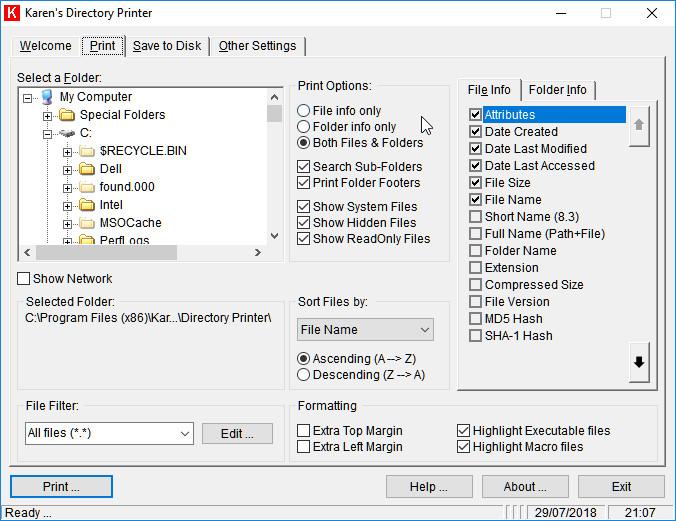Uncheck the Attributes field

[x=475, y=115]
